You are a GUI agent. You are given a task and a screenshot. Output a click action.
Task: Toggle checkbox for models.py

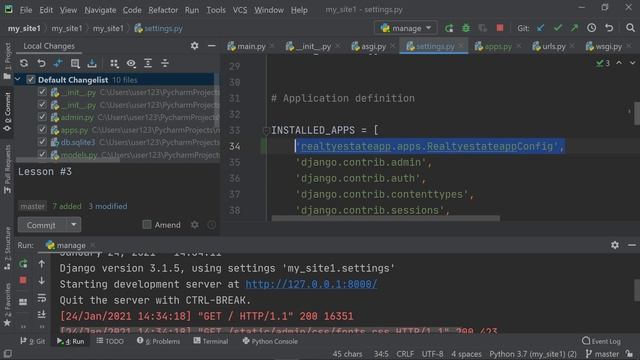click(42, 154)
